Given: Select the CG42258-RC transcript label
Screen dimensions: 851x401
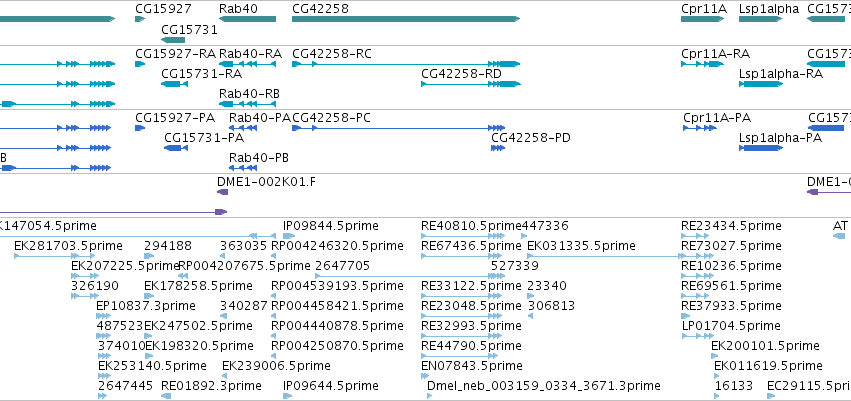Looking at the screenshot, I should tap(332, 54).
